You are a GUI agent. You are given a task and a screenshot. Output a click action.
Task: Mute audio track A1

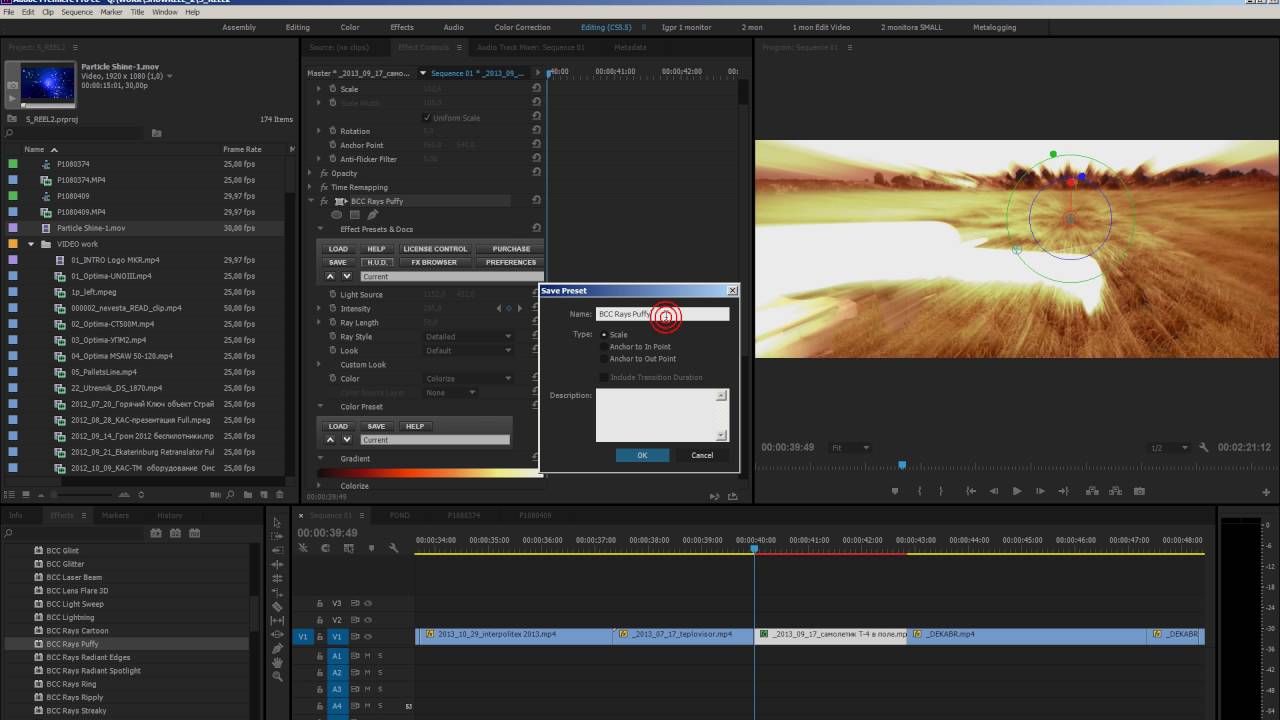(x=367, y=656)
